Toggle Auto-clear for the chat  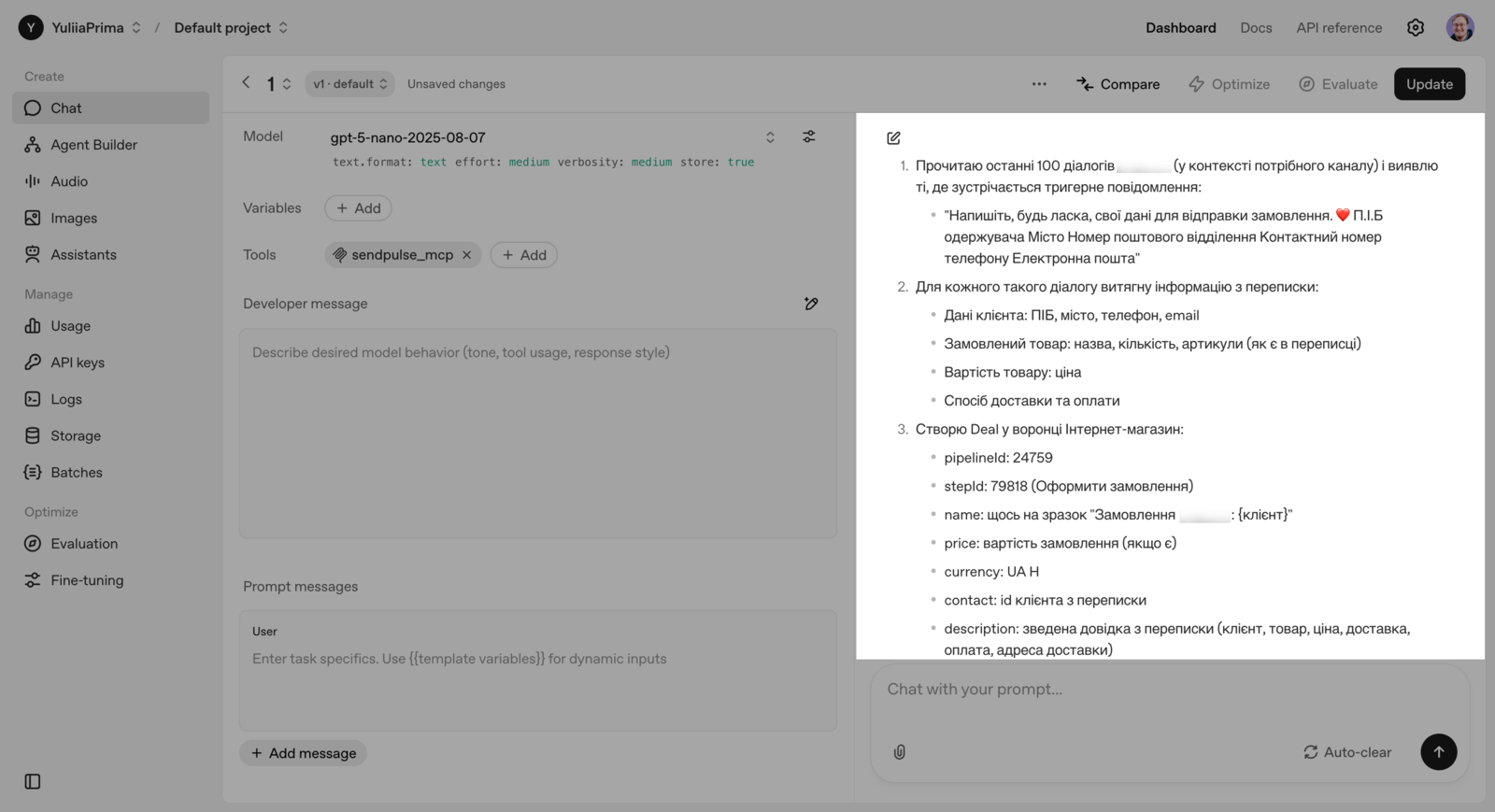(x=1347, y=752)
